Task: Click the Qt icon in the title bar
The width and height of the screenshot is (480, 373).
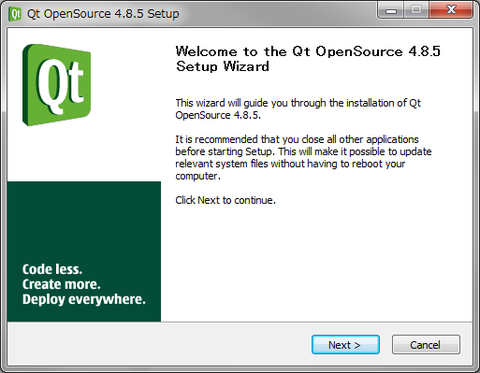Action: click(x=15, y=14)
